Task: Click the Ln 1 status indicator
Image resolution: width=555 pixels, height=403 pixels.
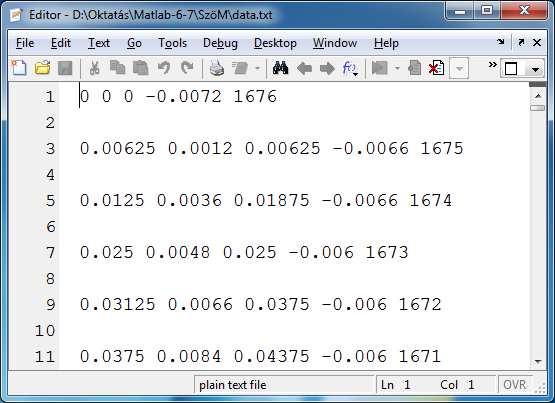Action: [395, 385]
